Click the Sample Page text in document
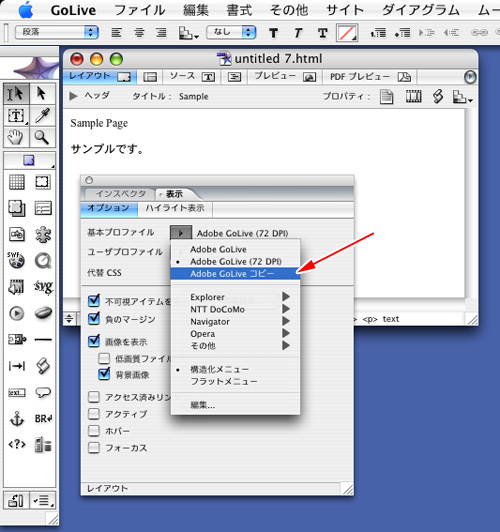 [99, 124]
